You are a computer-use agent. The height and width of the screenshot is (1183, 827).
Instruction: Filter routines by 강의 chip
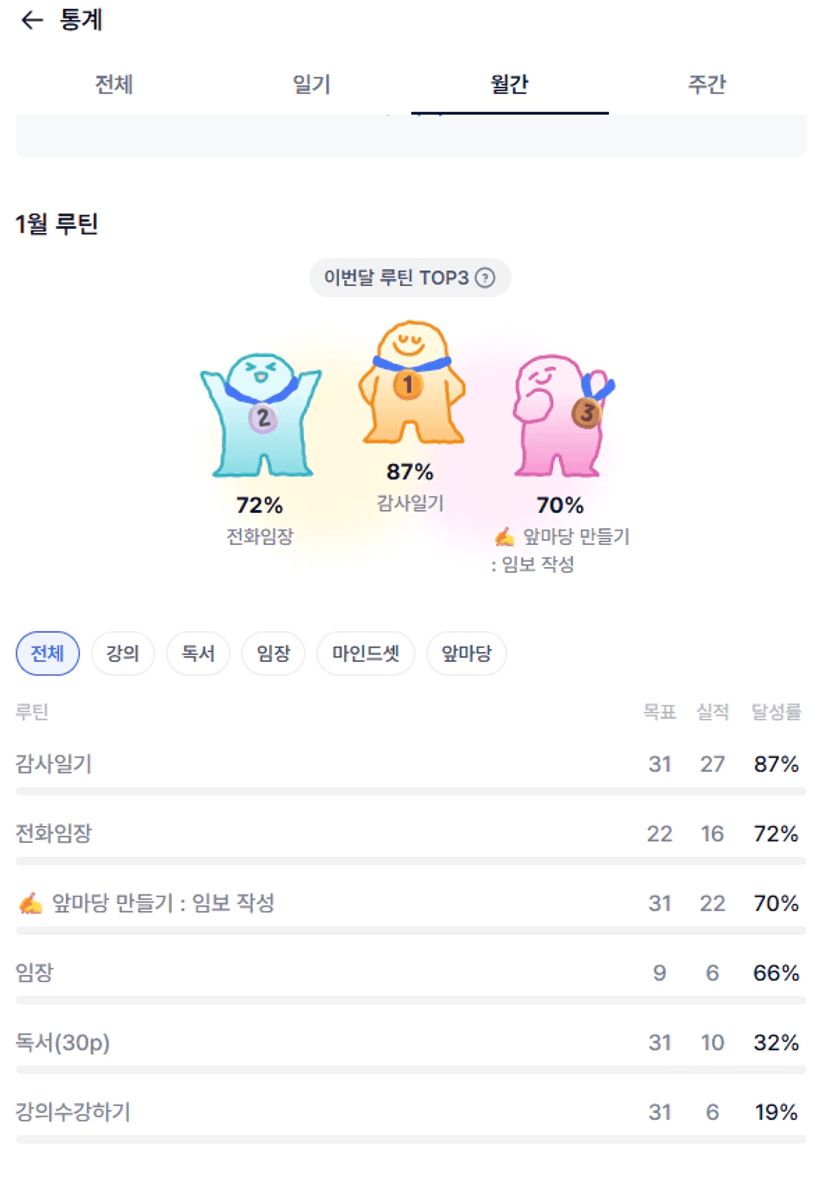(x=122, y=654)
